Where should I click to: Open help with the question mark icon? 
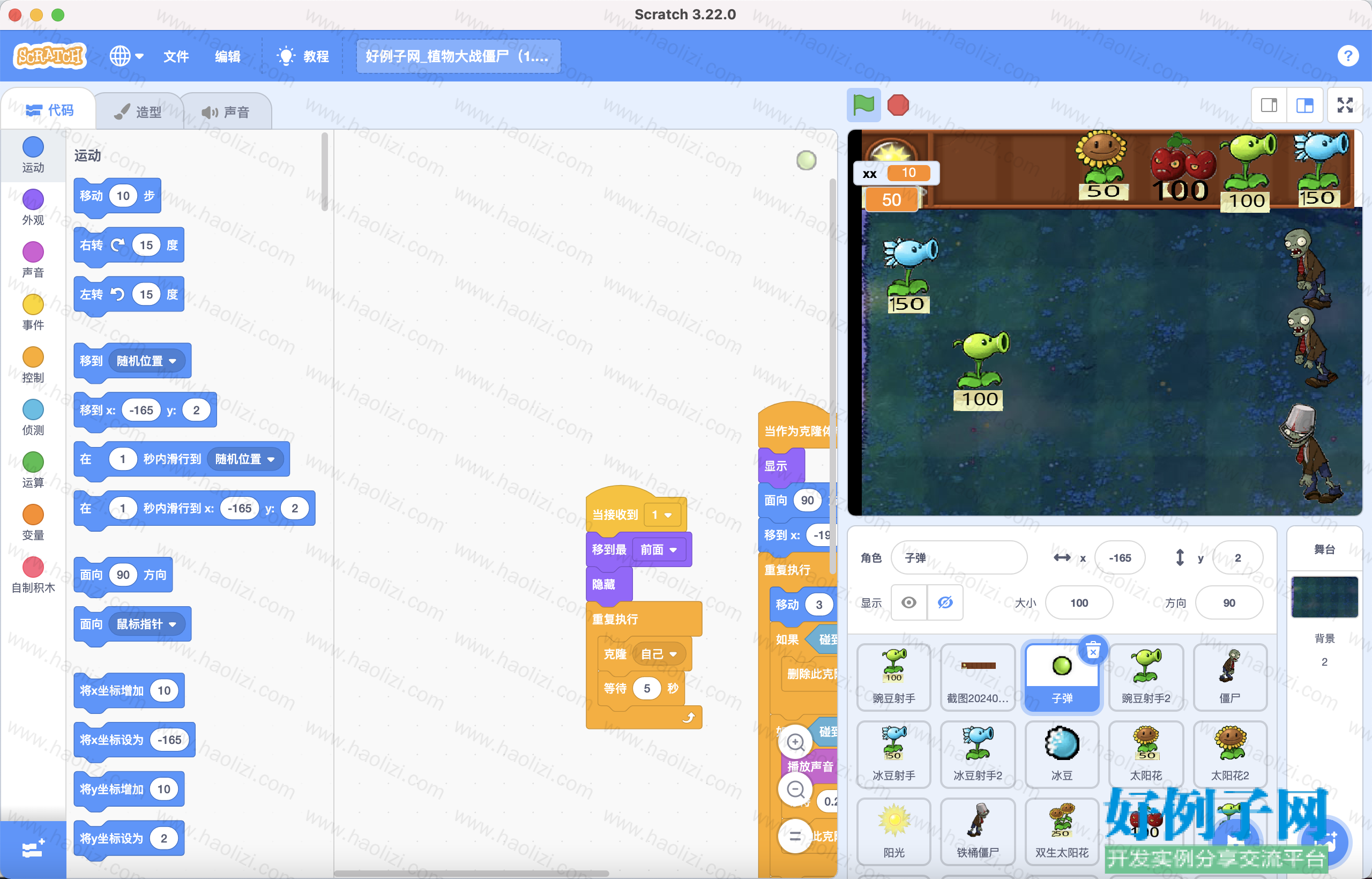(1347, 56)
